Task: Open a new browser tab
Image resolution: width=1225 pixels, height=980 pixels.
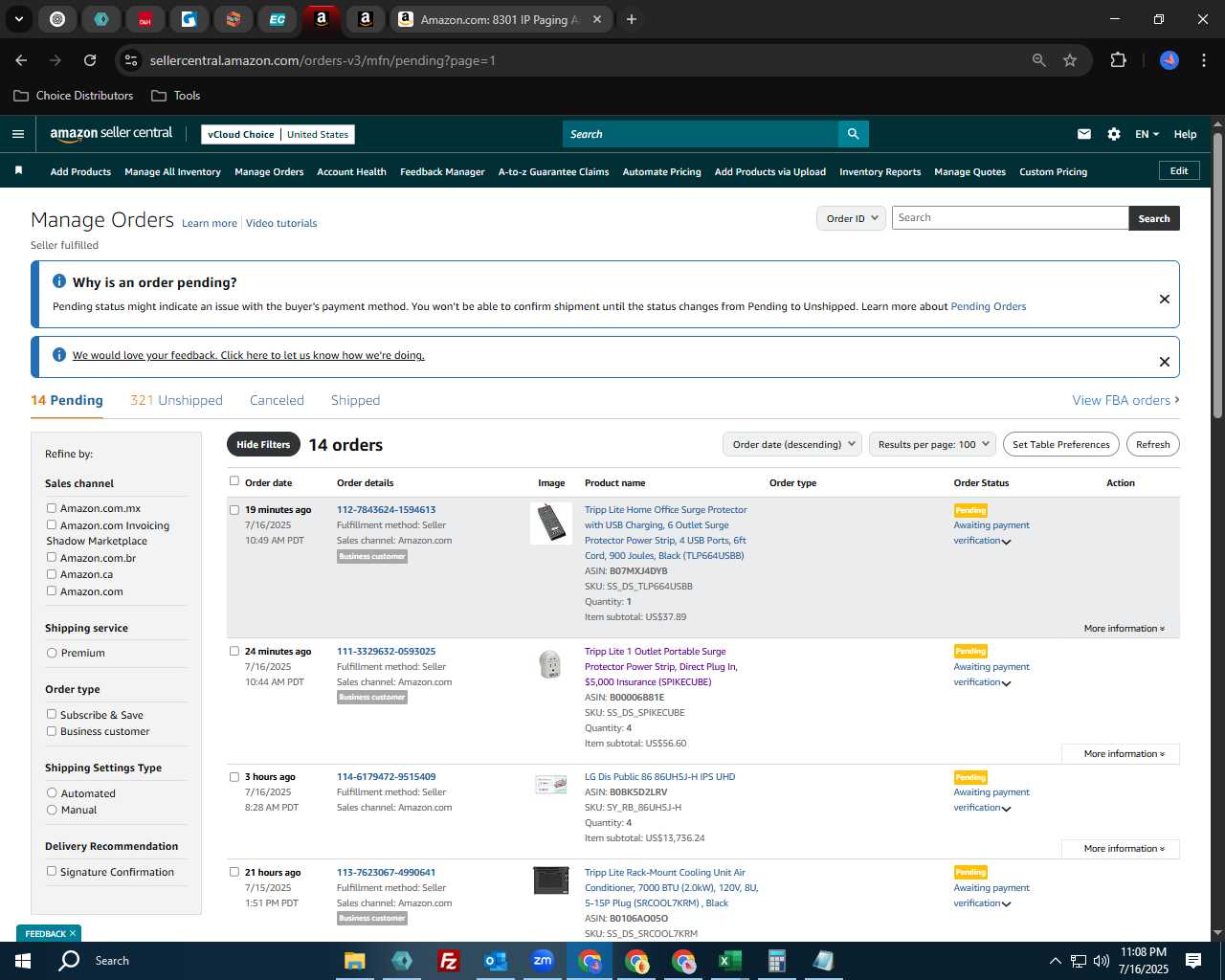Action: (x=632, y=19)
